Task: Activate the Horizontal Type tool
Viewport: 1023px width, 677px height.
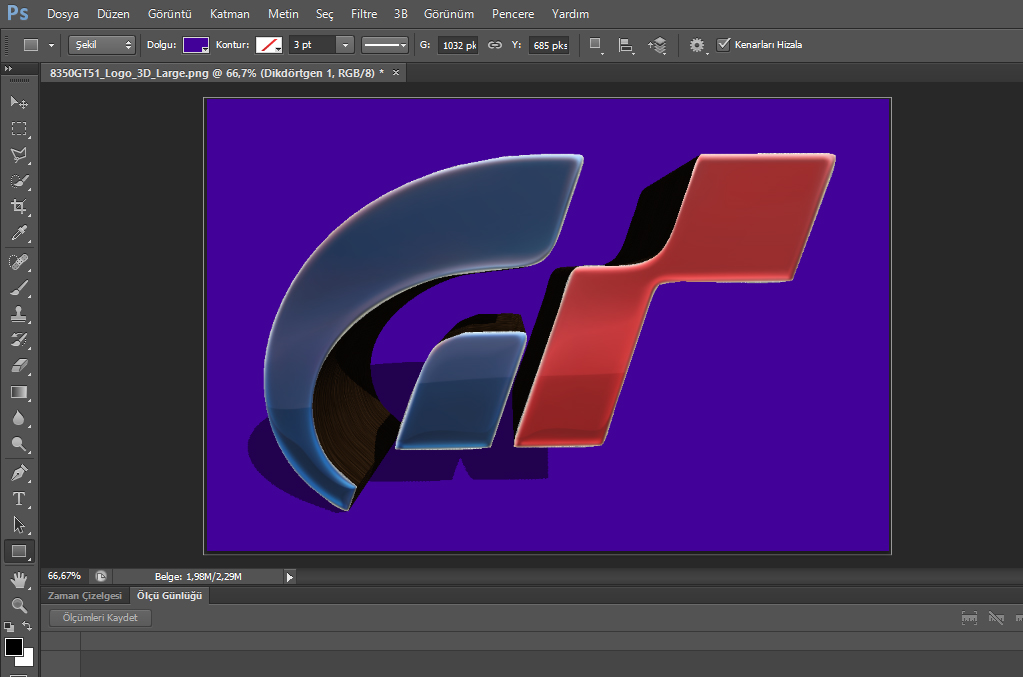Action: [x=19, y=498]
